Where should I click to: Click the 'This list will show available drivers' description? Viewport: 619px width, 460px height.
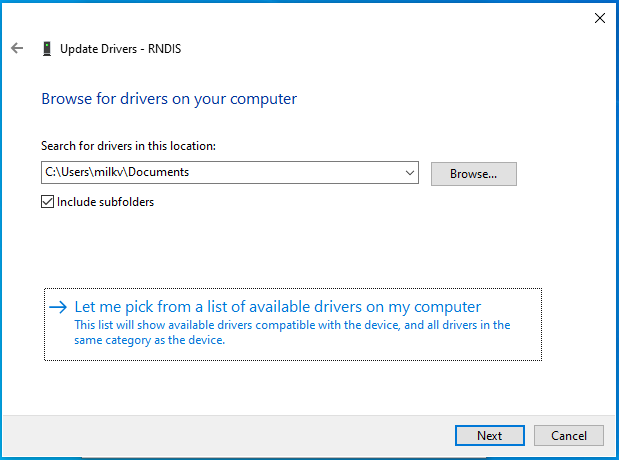pyautogui.click(x=292, y=332)
